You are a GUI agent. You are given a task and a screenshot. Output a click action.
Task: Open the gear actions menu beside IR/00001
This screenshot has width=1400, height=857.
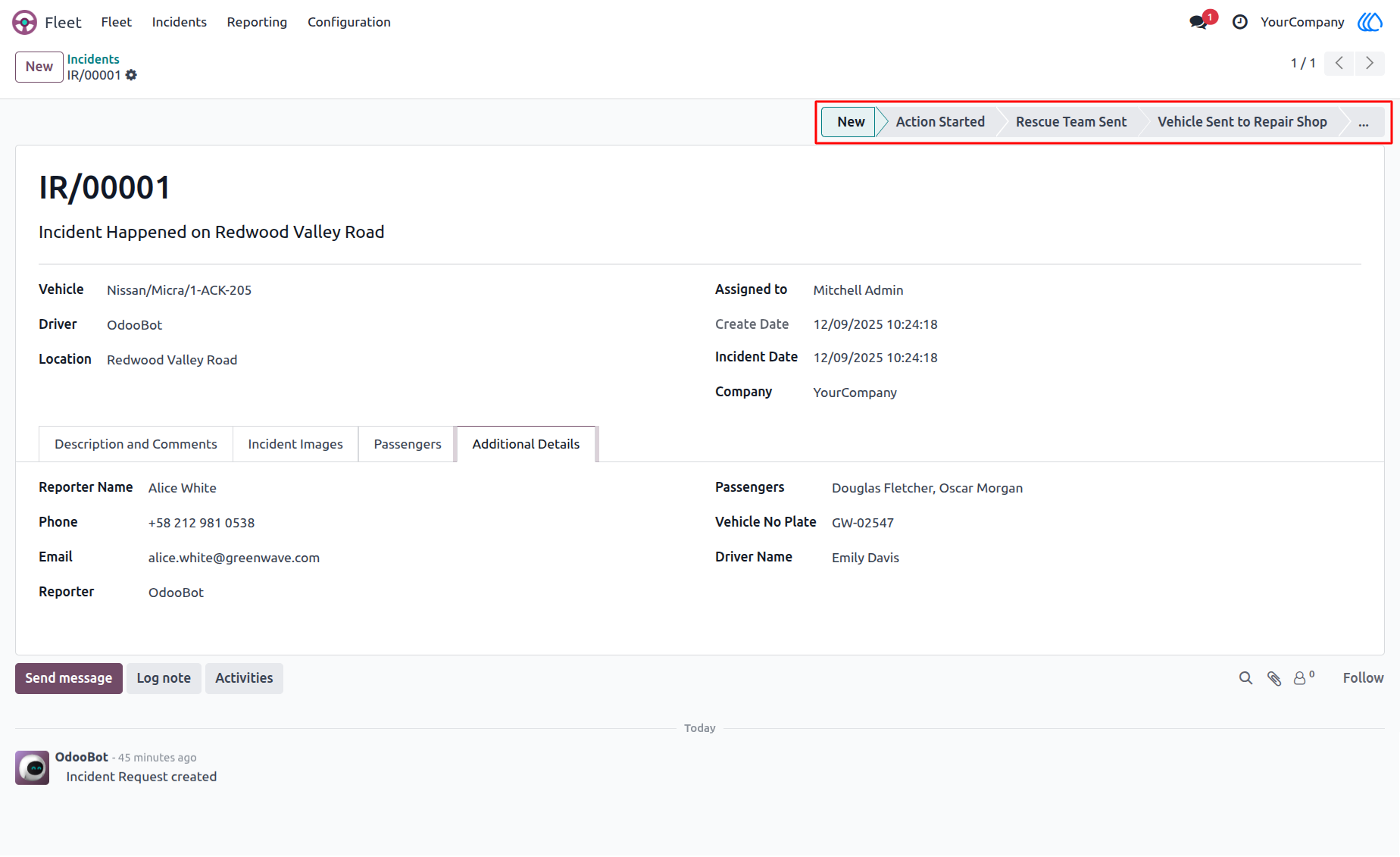coord(131,75)
